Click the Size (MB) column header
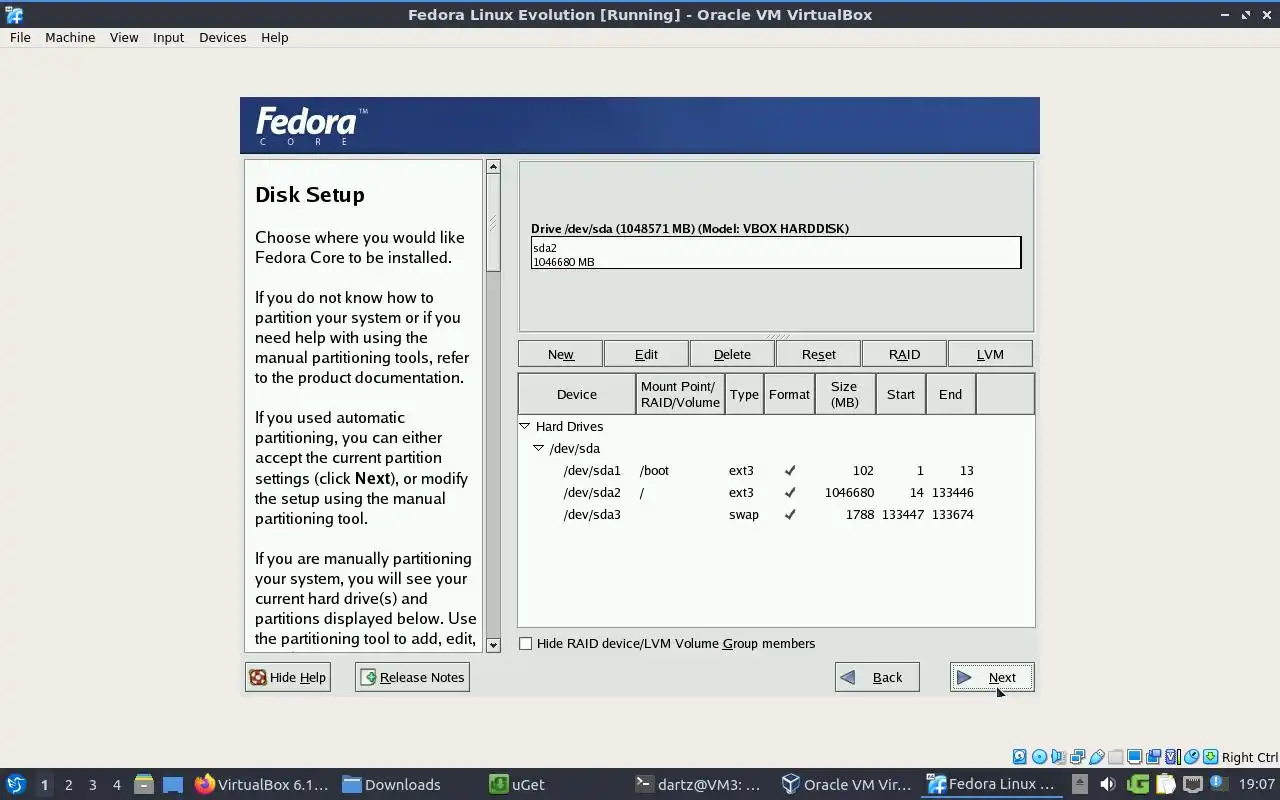Viewport: 1280px width, 800px height. tap(845, 394)
